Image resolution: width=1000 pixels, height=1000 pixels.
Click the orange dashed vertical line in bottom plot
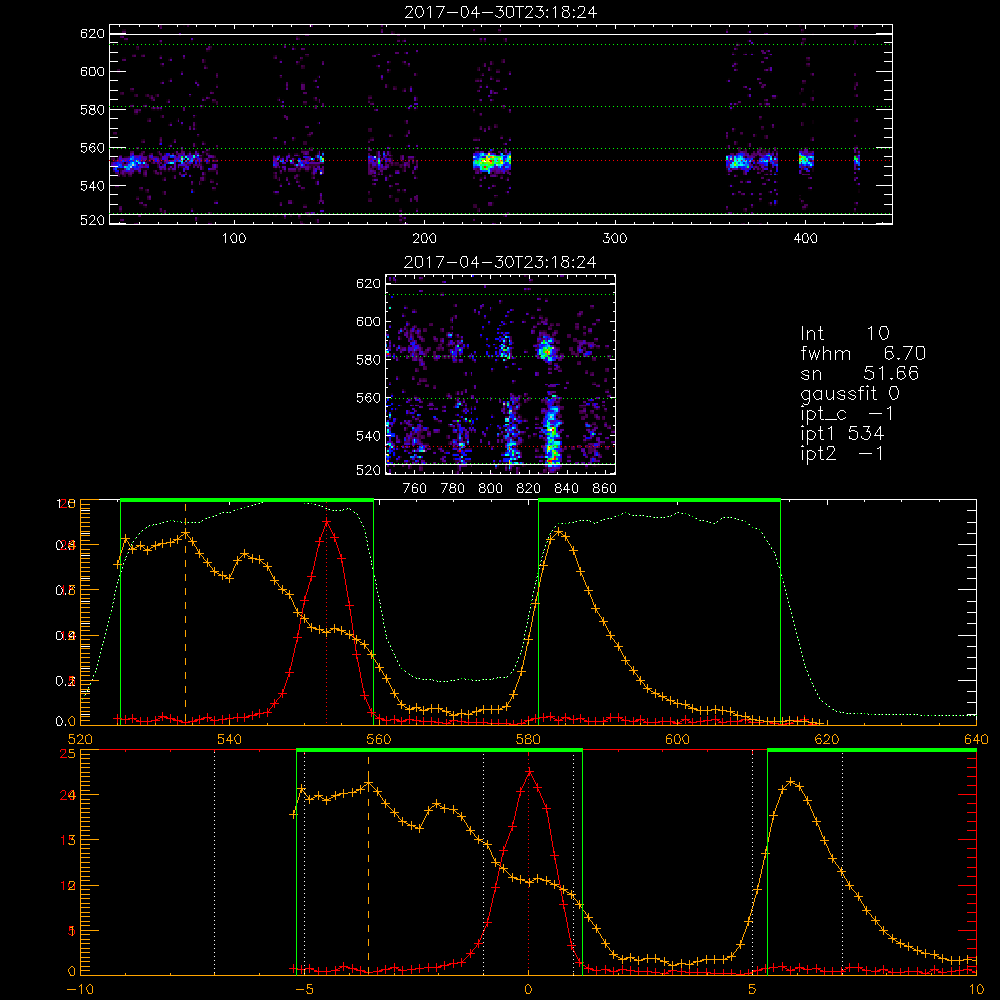coord(368,864)
